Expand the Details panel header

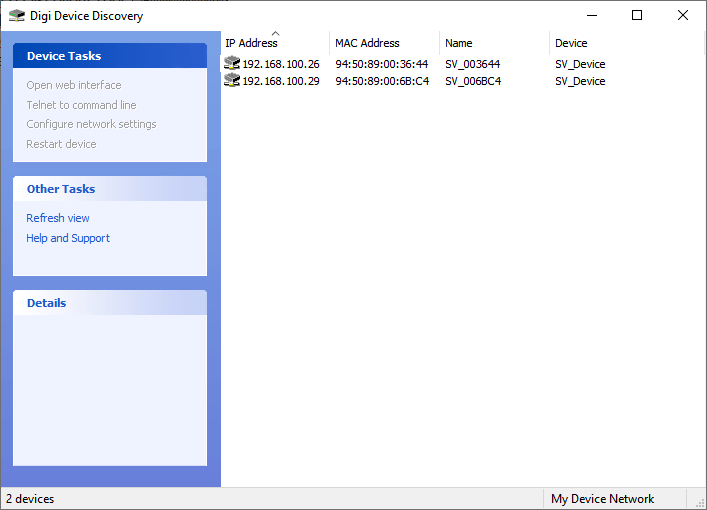(110, 303)
